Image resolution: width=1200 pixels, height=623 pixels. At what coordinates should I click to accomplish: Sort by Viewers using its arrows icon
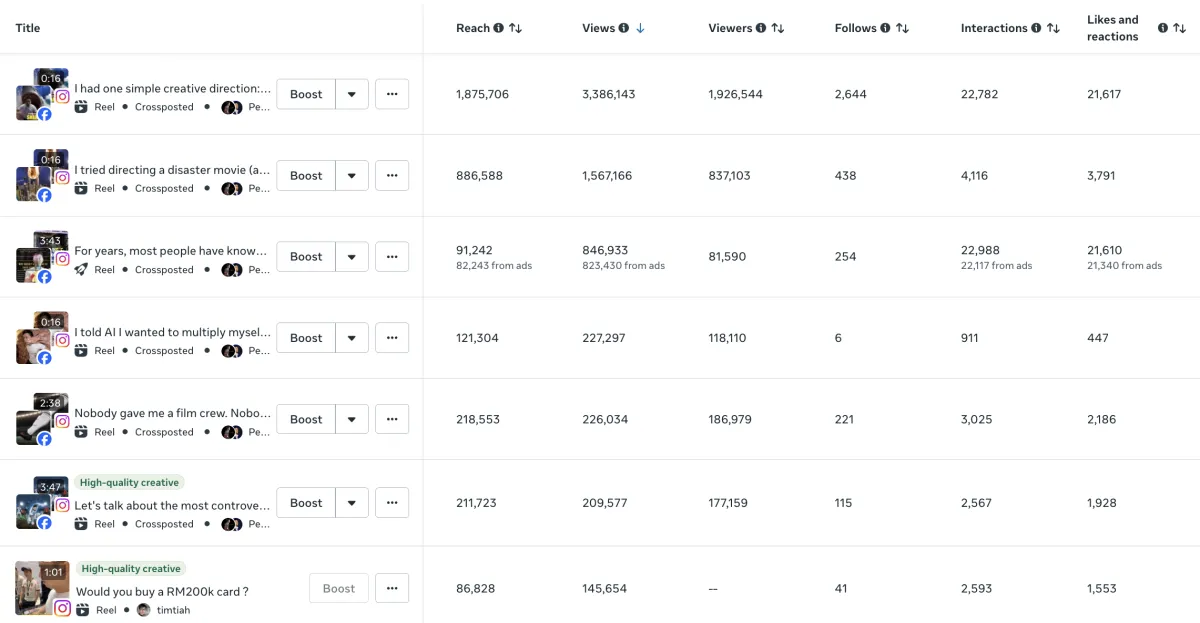tap(778, 28)
